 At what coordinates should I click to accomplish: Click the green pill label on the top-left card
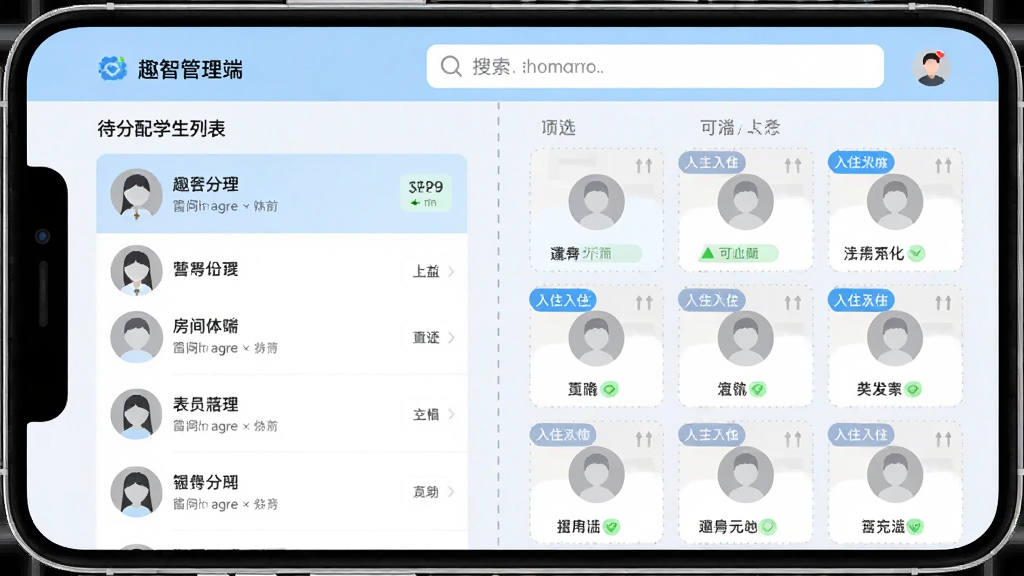pos(611,253)
